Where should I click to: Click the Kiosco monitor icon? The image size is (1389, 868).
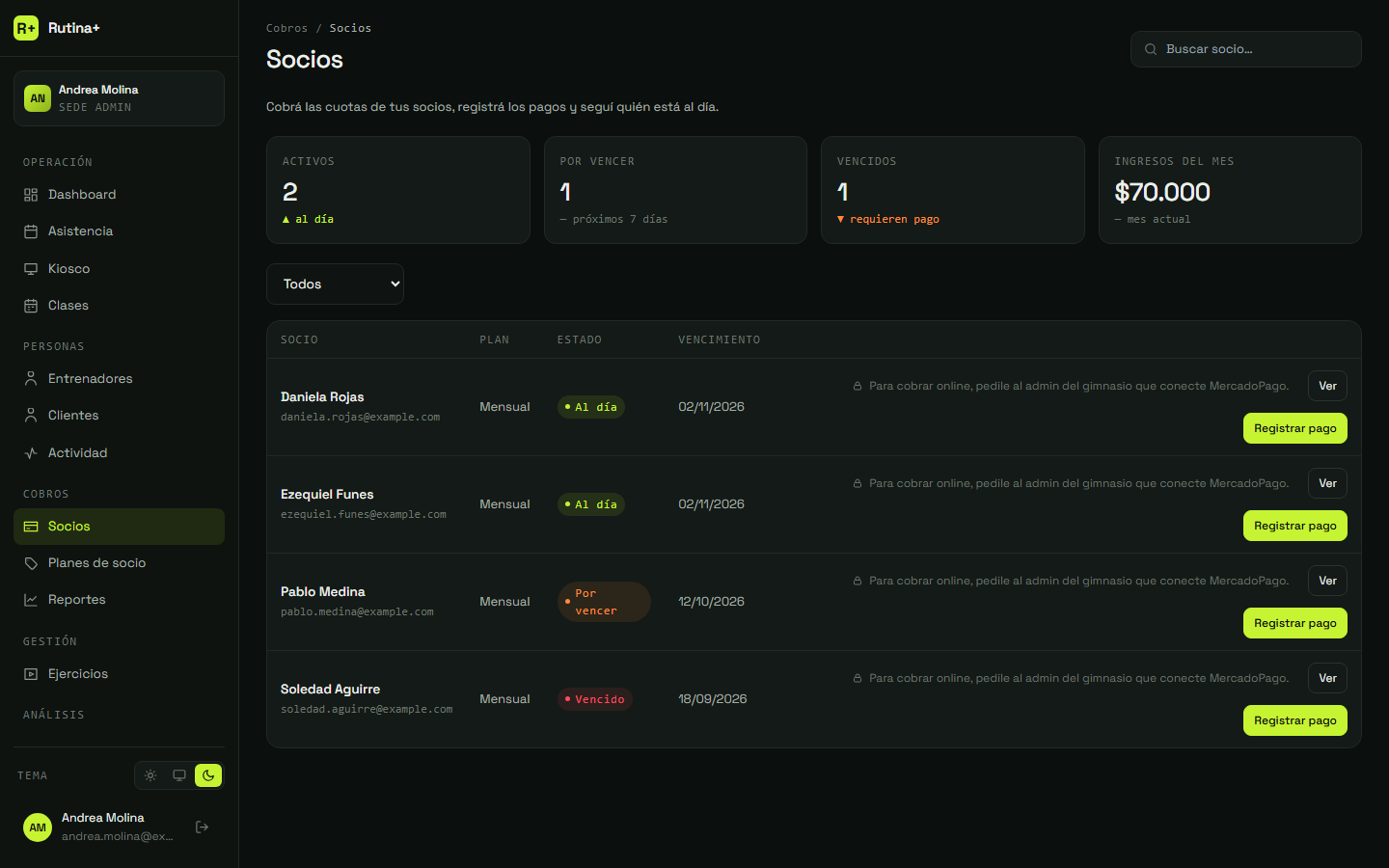point(31,269)
